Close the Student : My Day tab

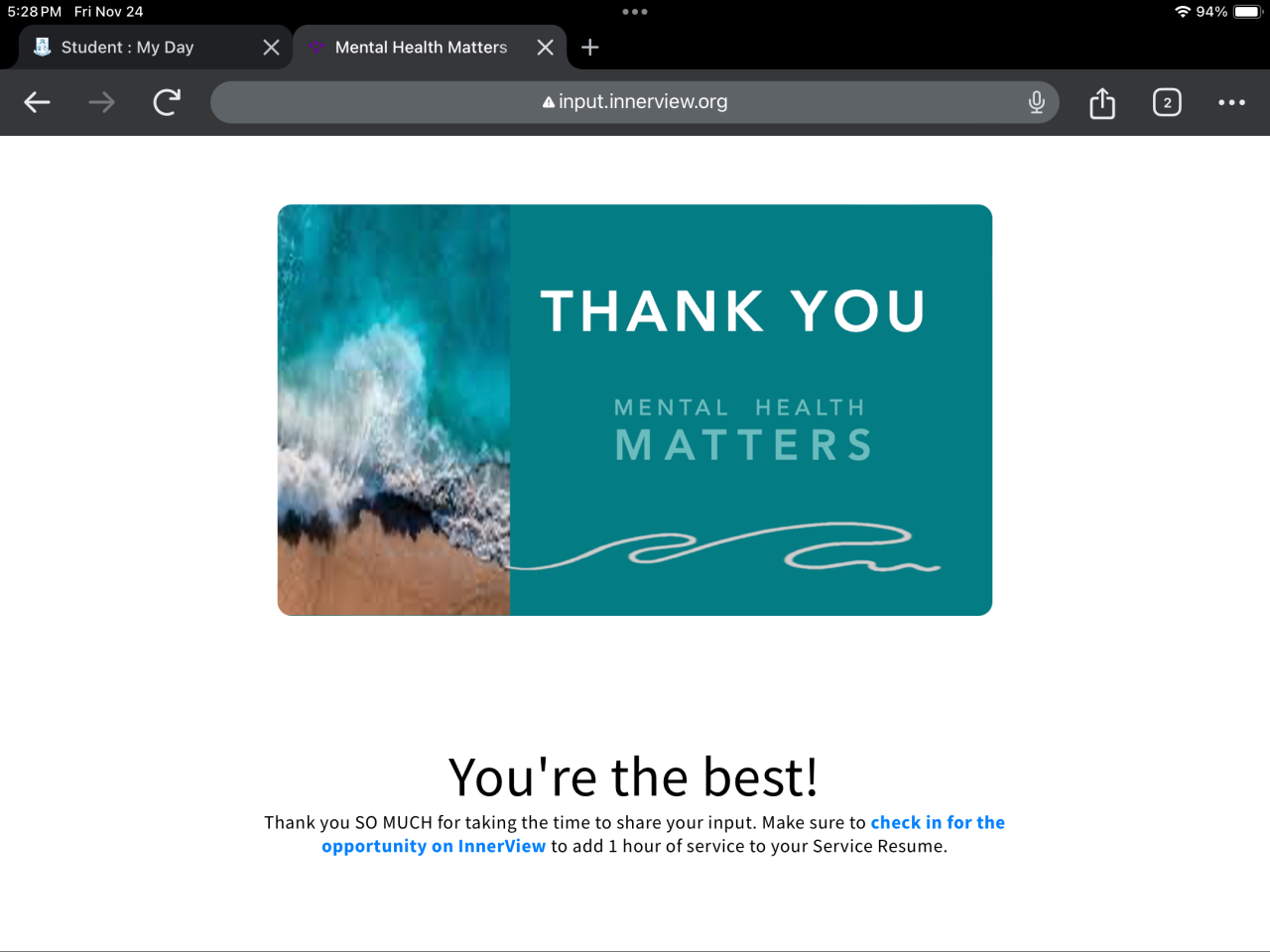271,48
